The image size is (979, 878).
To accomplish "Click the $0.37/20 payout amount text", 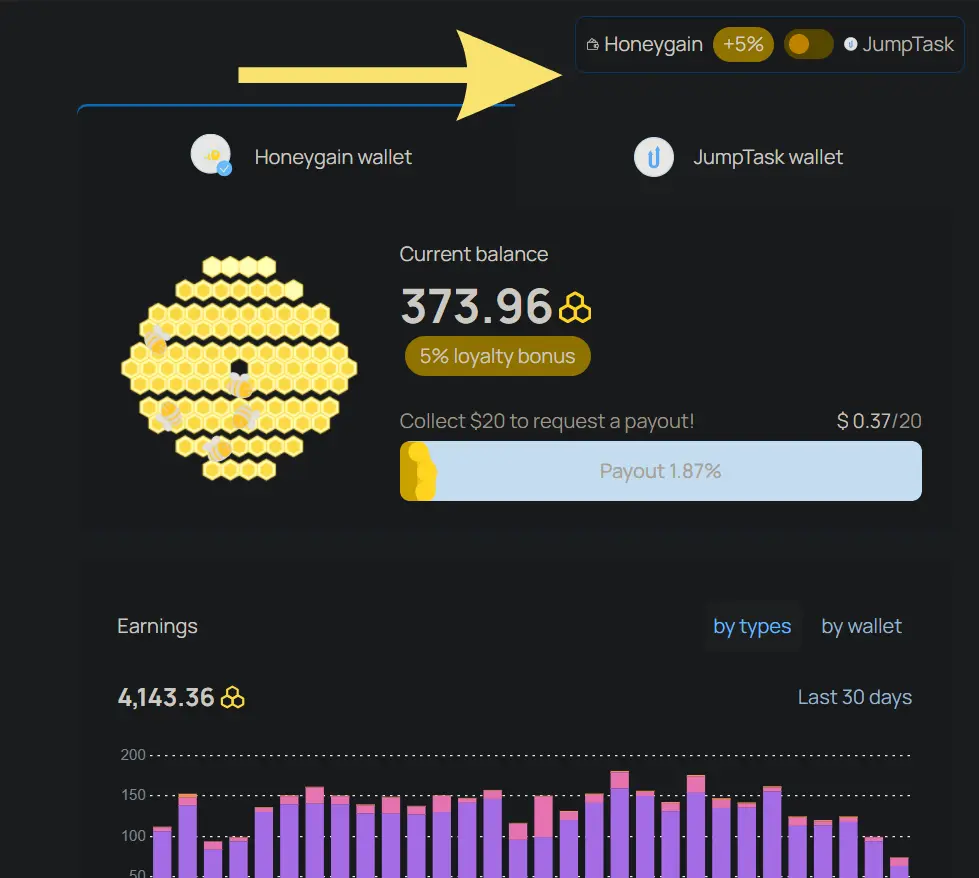I will coord(878,421).
